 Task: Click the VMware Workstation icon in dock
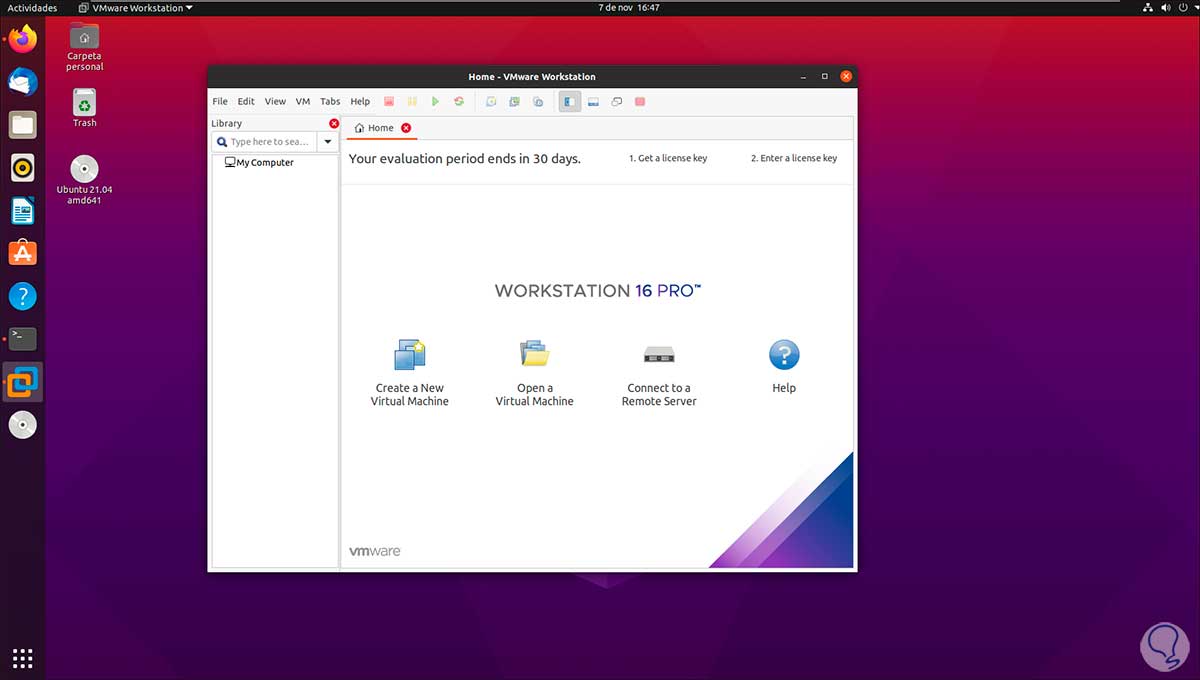tap(23, 382)
